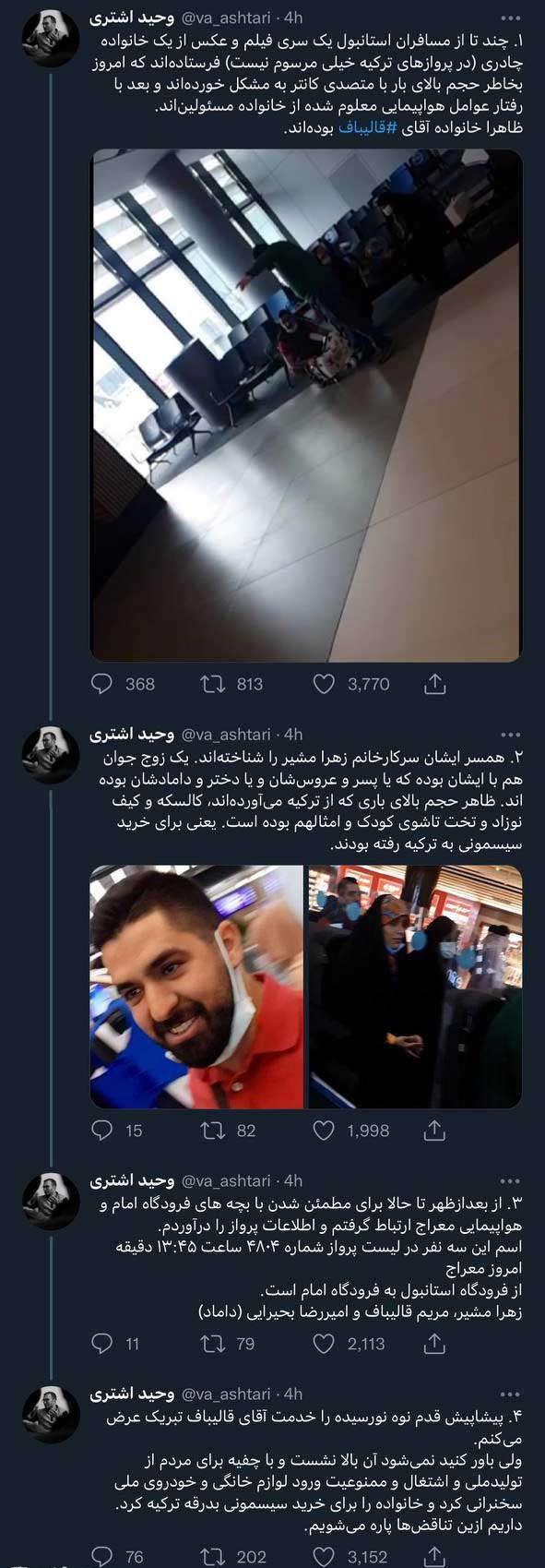Share the first tweet via share icon
Image resolution: width=545 pixels, height=1568 pixels.
[x=435, y=684]
